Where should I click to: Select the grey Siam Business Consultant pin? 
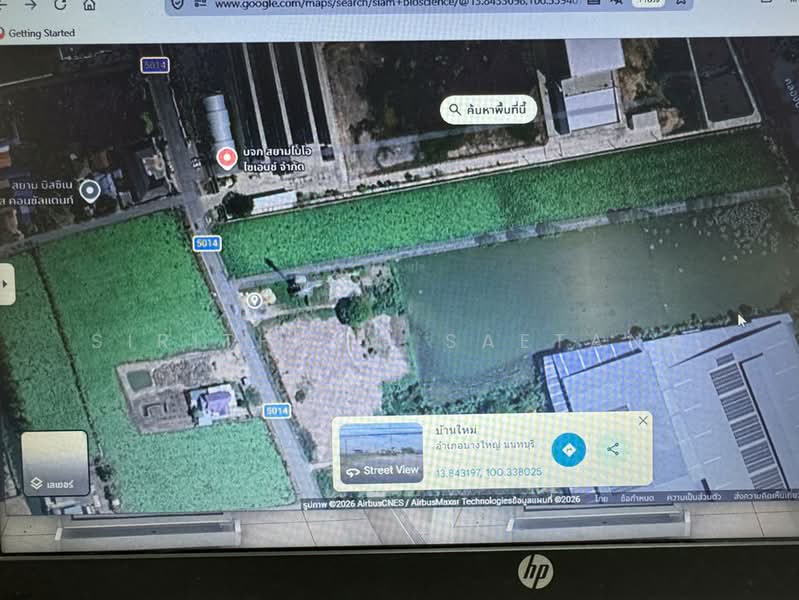tap(90, 191)
